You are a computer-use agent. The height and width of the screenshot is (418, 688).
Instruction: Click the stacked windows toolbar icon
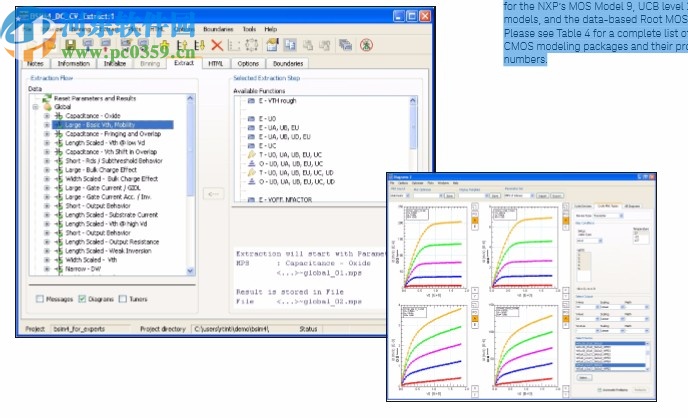(345, 45)
